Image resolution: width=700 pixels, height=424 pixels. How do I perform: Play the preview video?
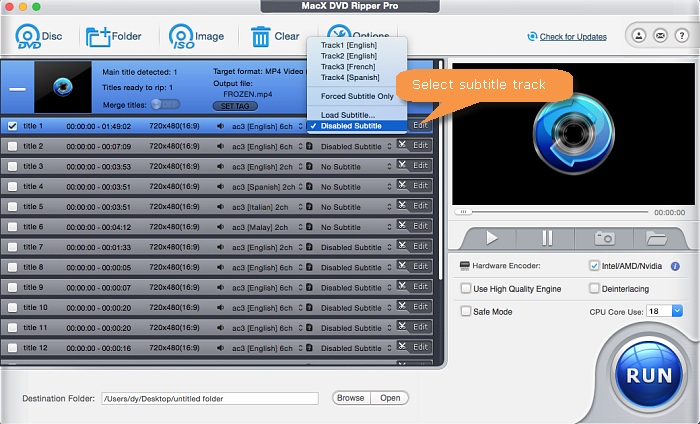click(492, 238)
